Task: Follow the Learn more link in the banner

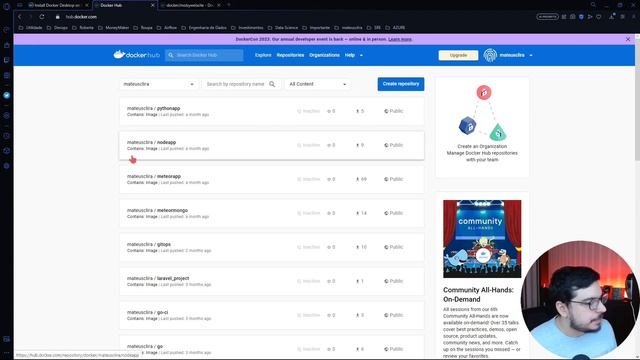Action: [x=400, y=39]
